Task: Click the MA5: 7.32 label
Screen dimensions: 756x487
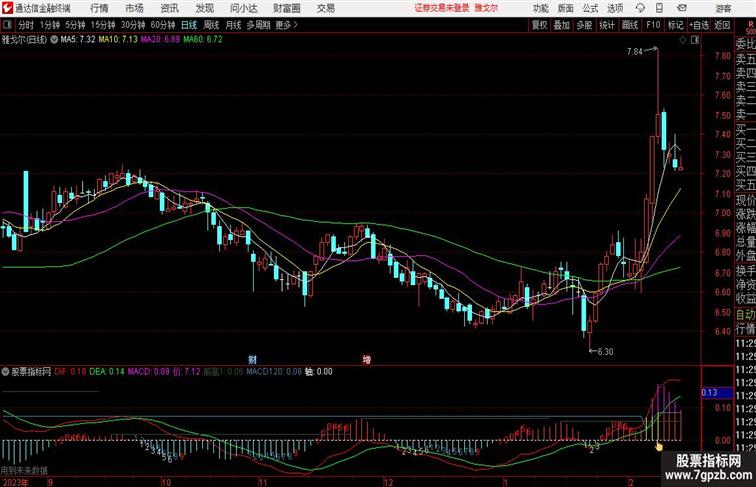Action: point(78,40)
